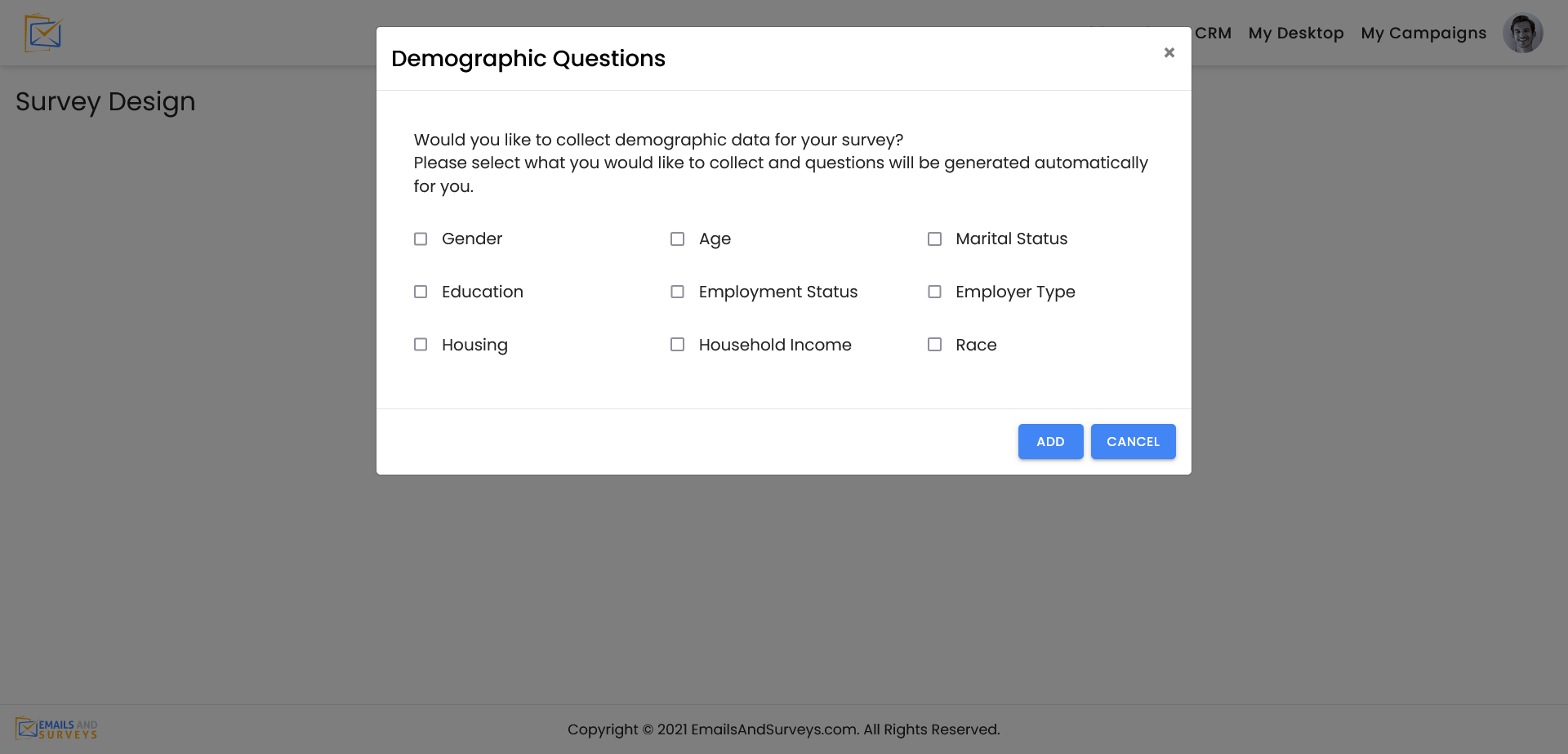The height and width of the screenshot is (754, 1568).
Task: Enable Household Income checkbox
Action: click(x=677, y=345)
